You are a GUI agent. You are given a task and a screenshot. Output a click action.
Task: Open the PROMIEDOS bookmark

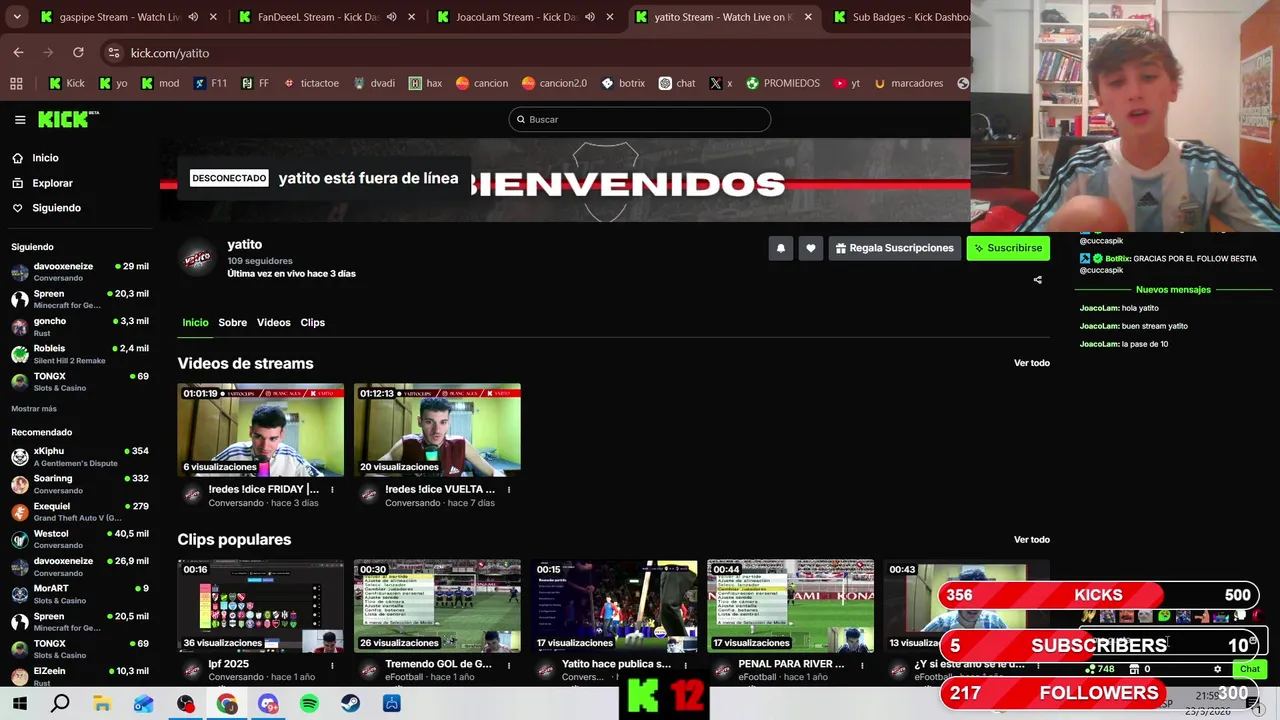pos(783,83)
